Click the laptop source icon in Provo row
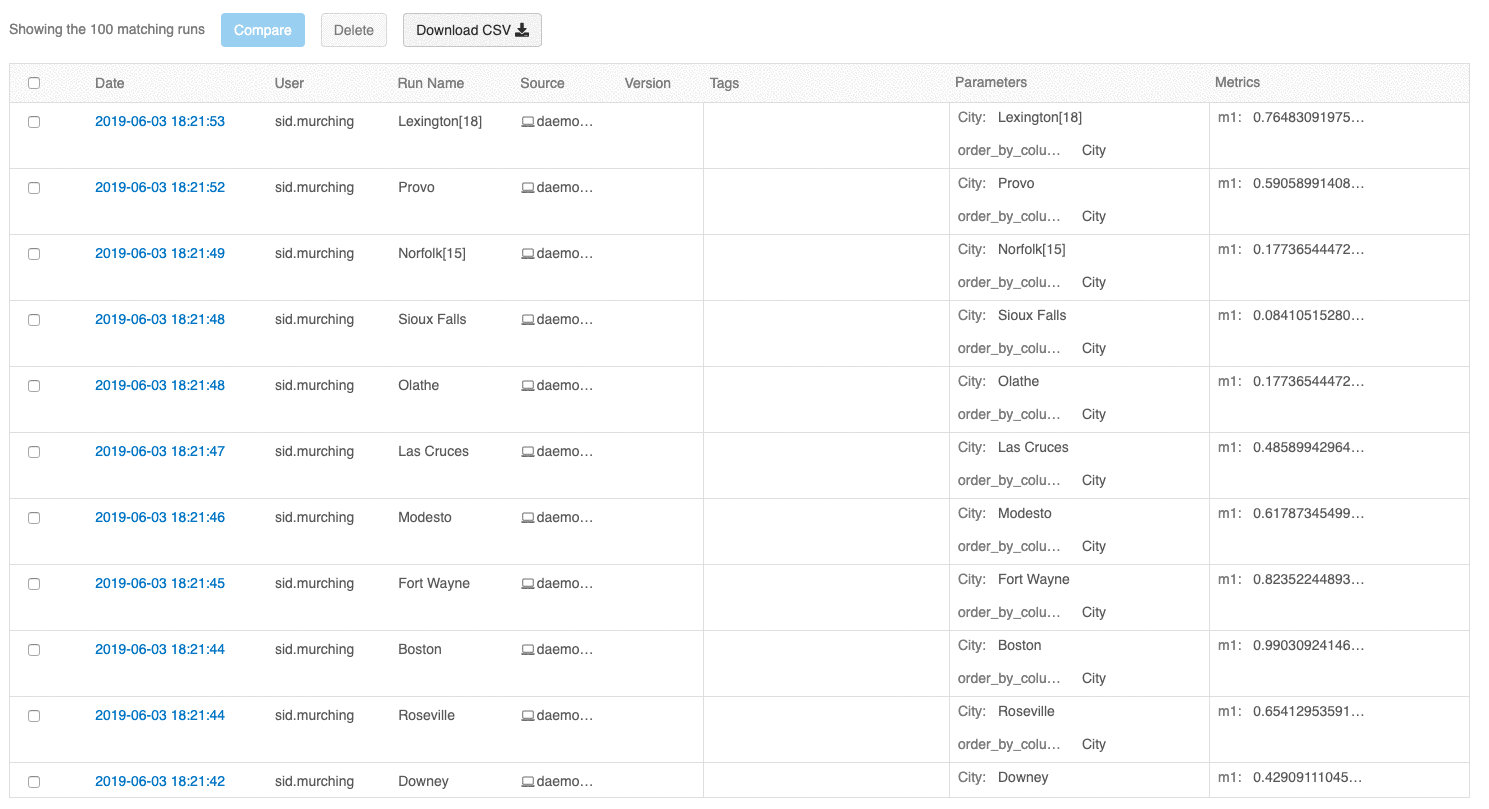 pyautogui.click(x=527, y=188)
